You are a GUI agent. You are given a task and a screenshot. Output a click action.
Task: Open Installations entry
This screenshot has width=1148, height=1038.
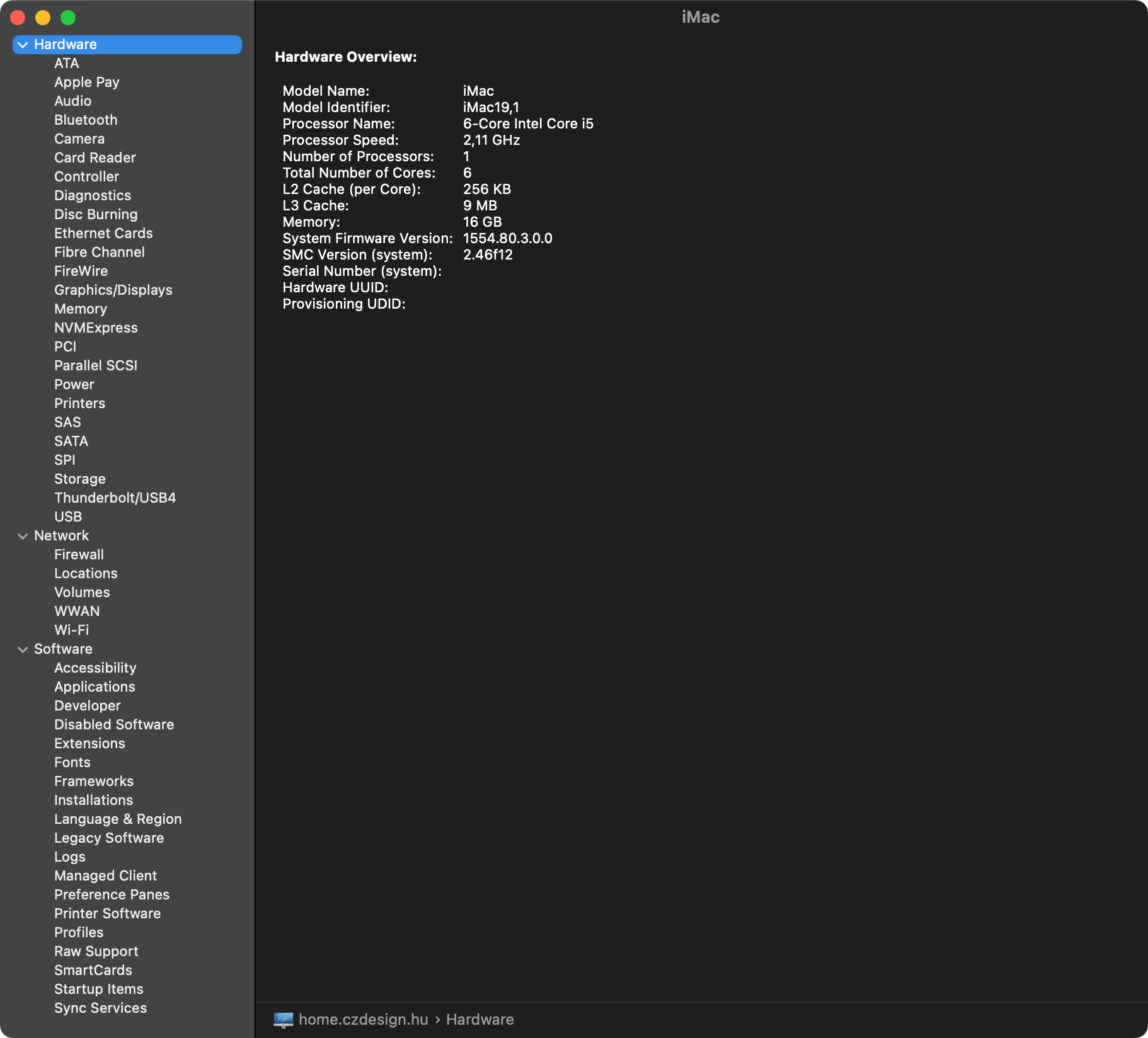pyautogui.click(x=93, y=801)
